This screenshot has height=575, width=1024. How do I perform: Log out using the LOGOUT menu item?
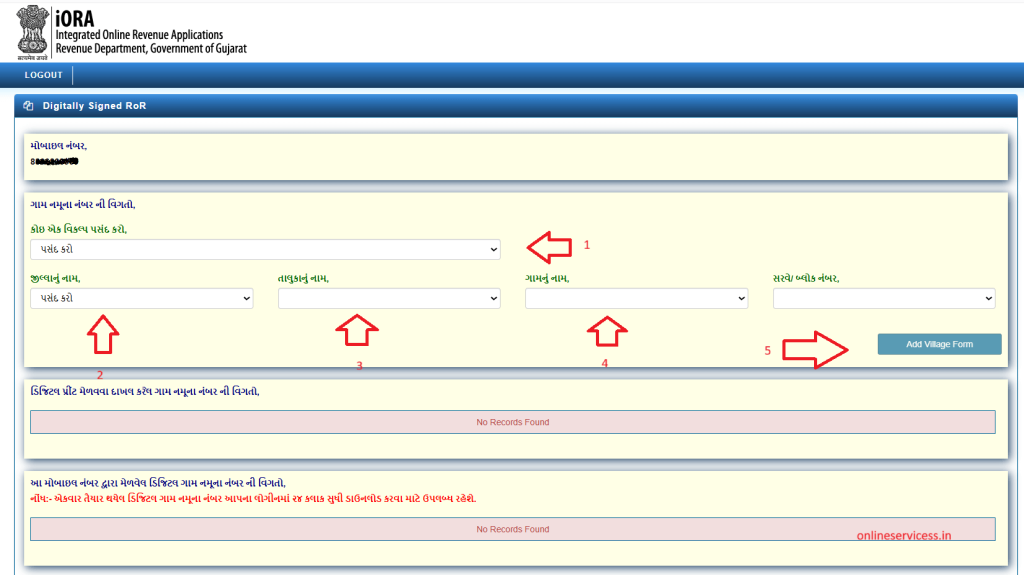(43, 75)
